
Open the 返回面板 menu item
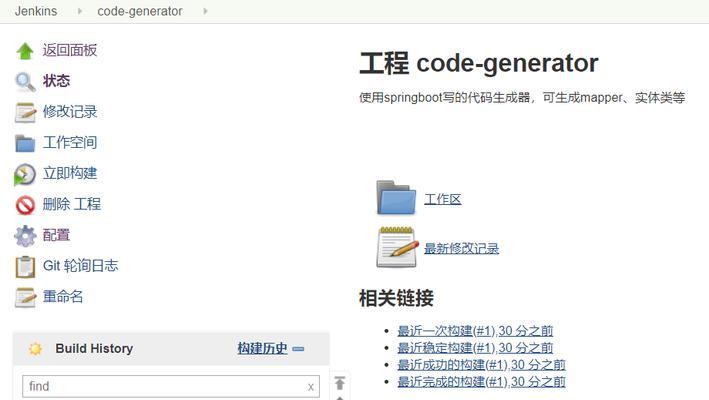(70, 50)
